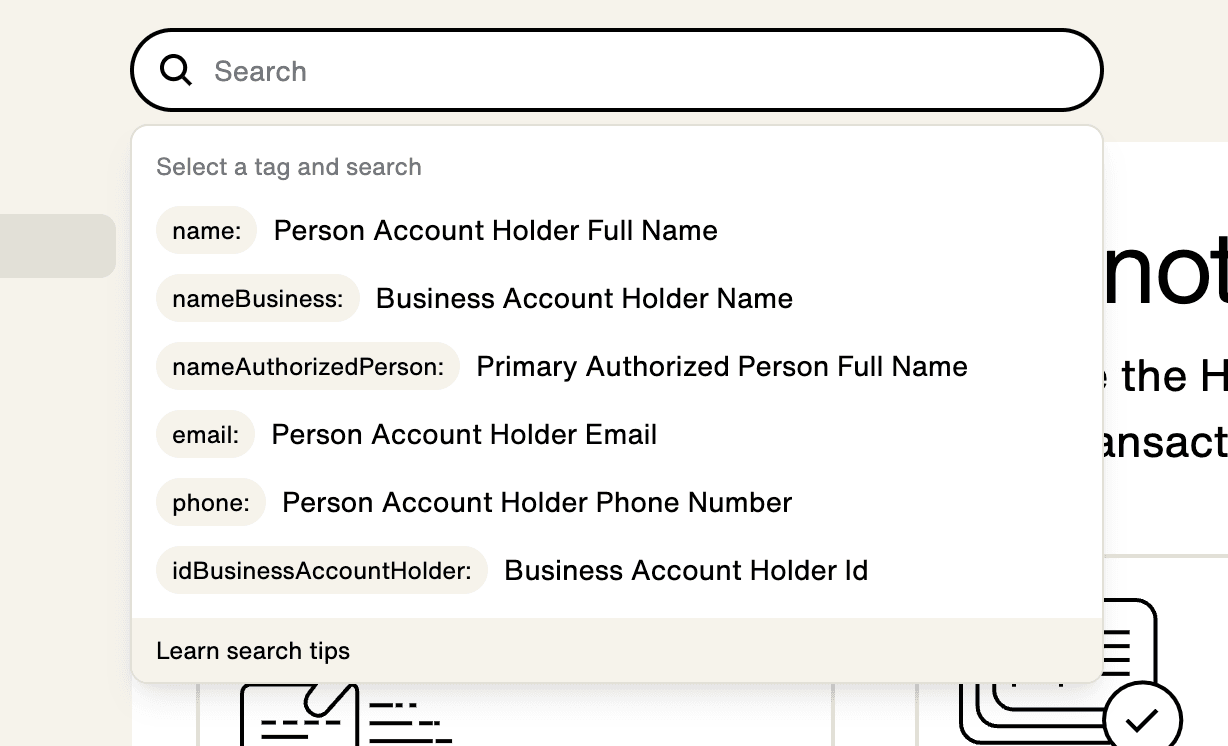Select Primary Authorized Person Full Name
This screenshot has width=1228, height=746.
pos(722,366)
